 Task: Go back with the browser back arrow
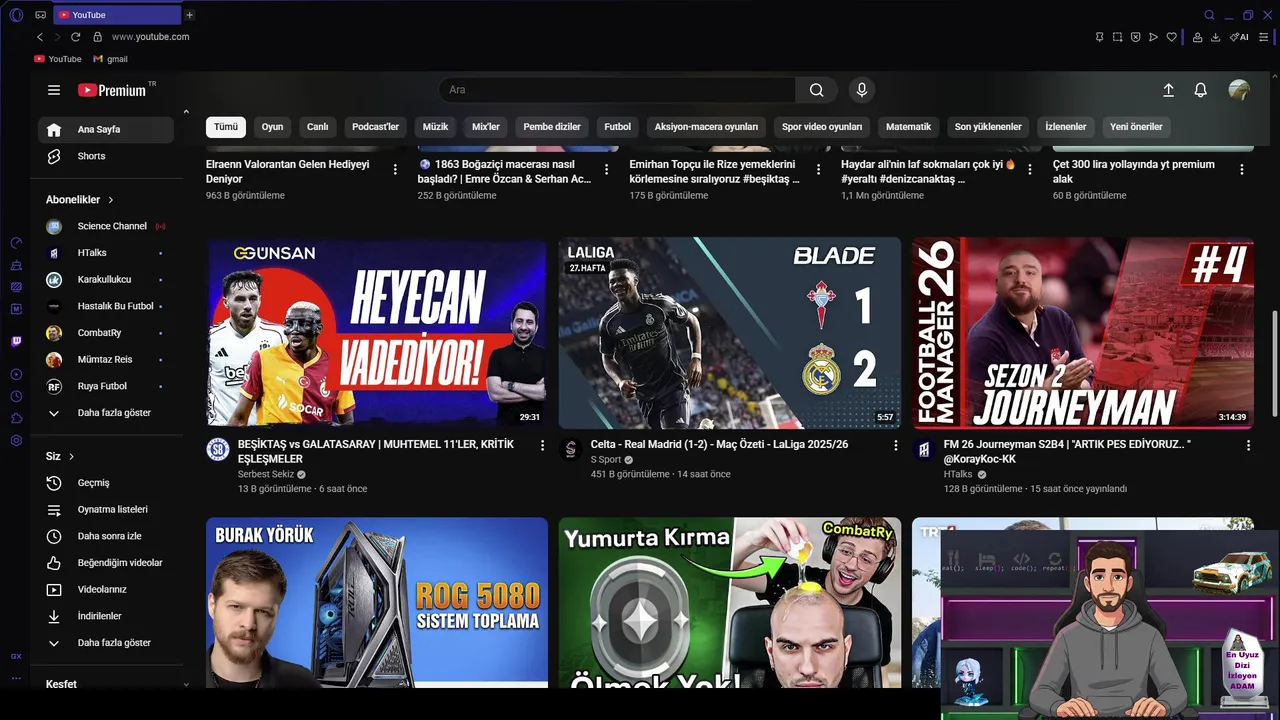coord(40,37)
